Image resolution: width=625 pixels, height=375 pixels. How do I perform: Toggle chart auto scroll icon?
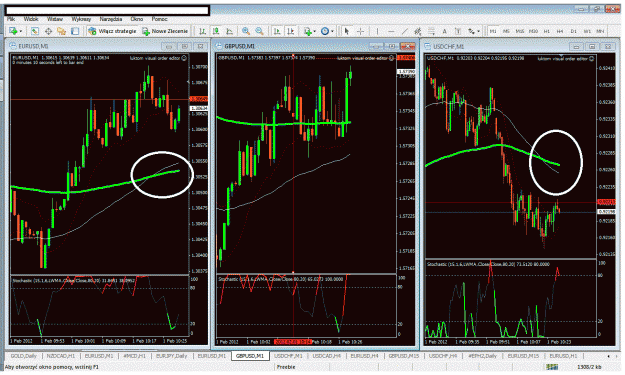(x=277, y=31)
